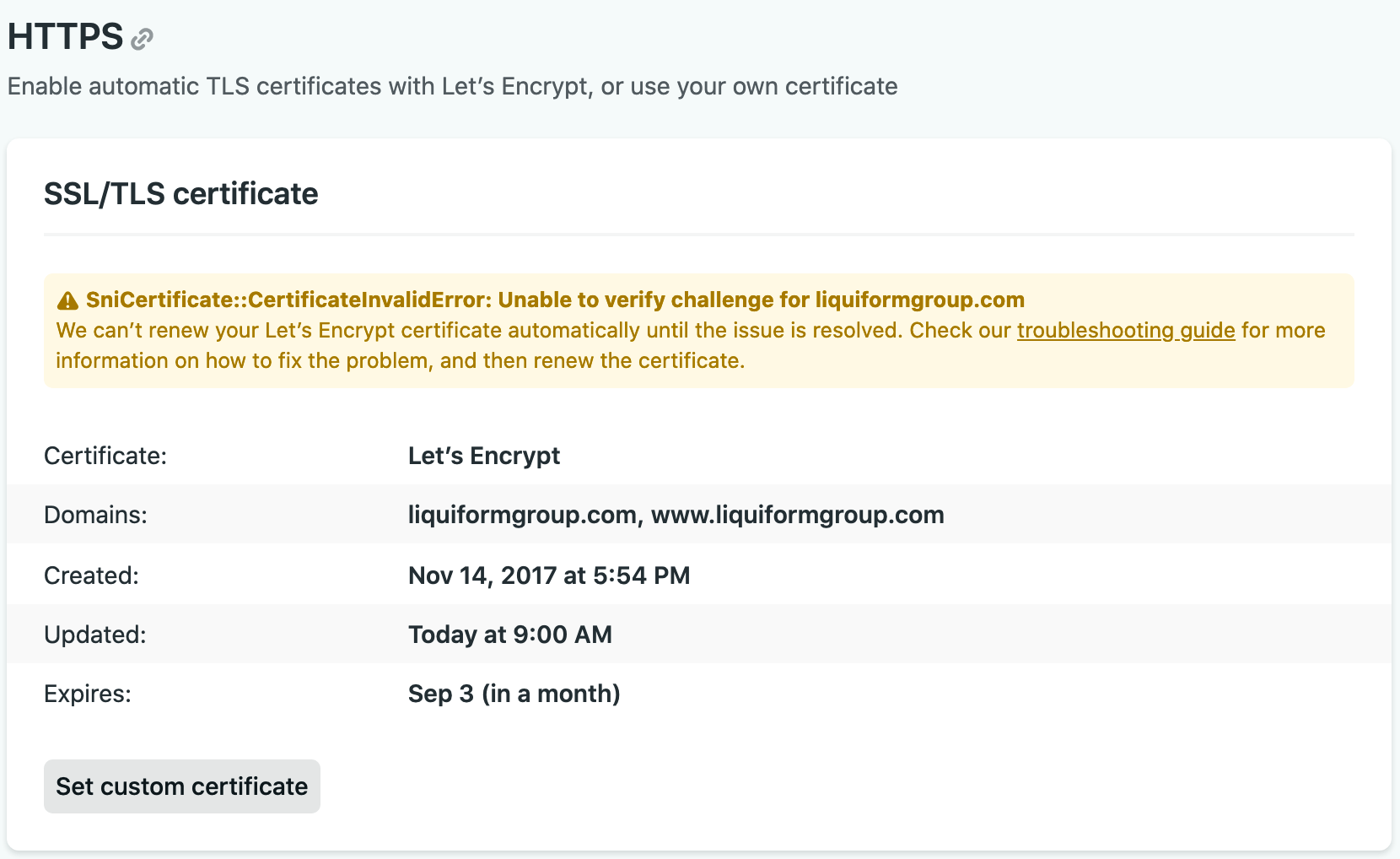
Task: Click the liquiformgroup.com domains value
Action: [x=676, y=515]
